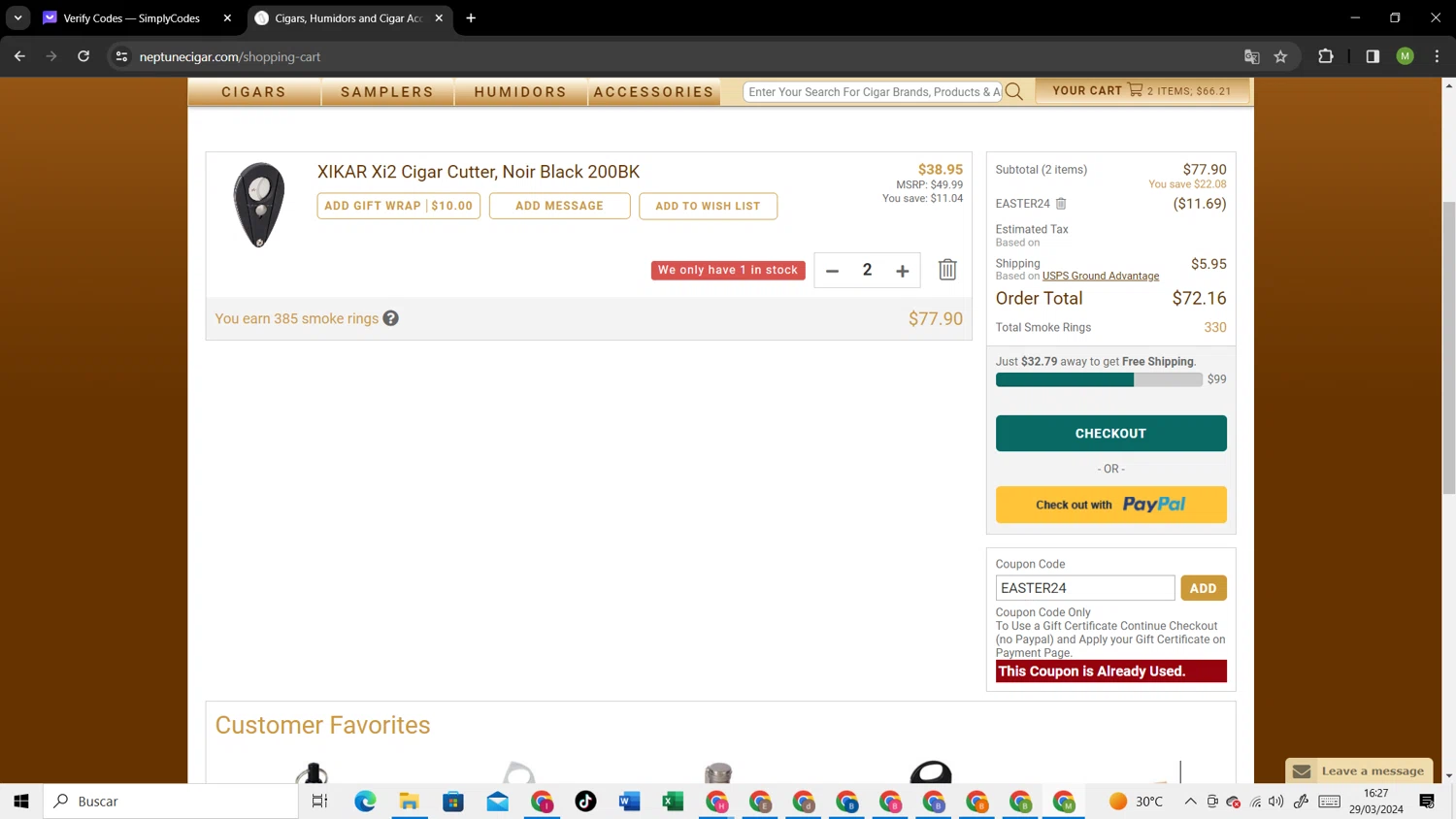Screen dimensions: 1456x819
Task: Click the Buscar taskbar search box
Action: click(171, 802)
